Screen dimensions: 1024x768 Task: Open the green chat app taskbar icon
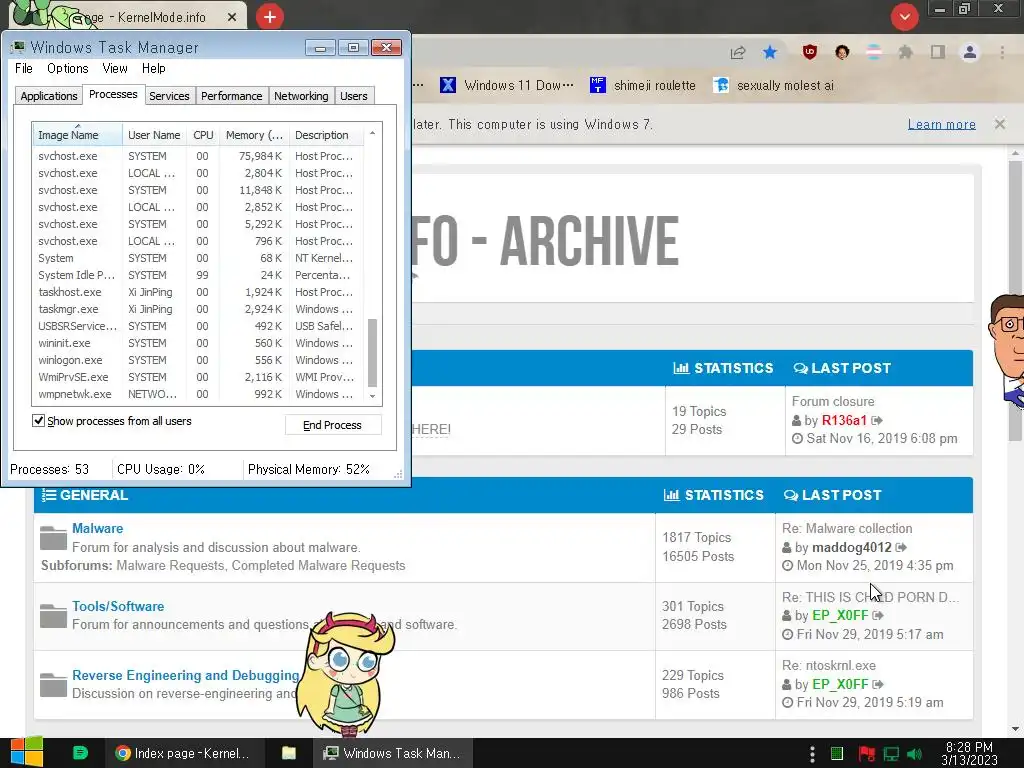click(x=80, y=753)
